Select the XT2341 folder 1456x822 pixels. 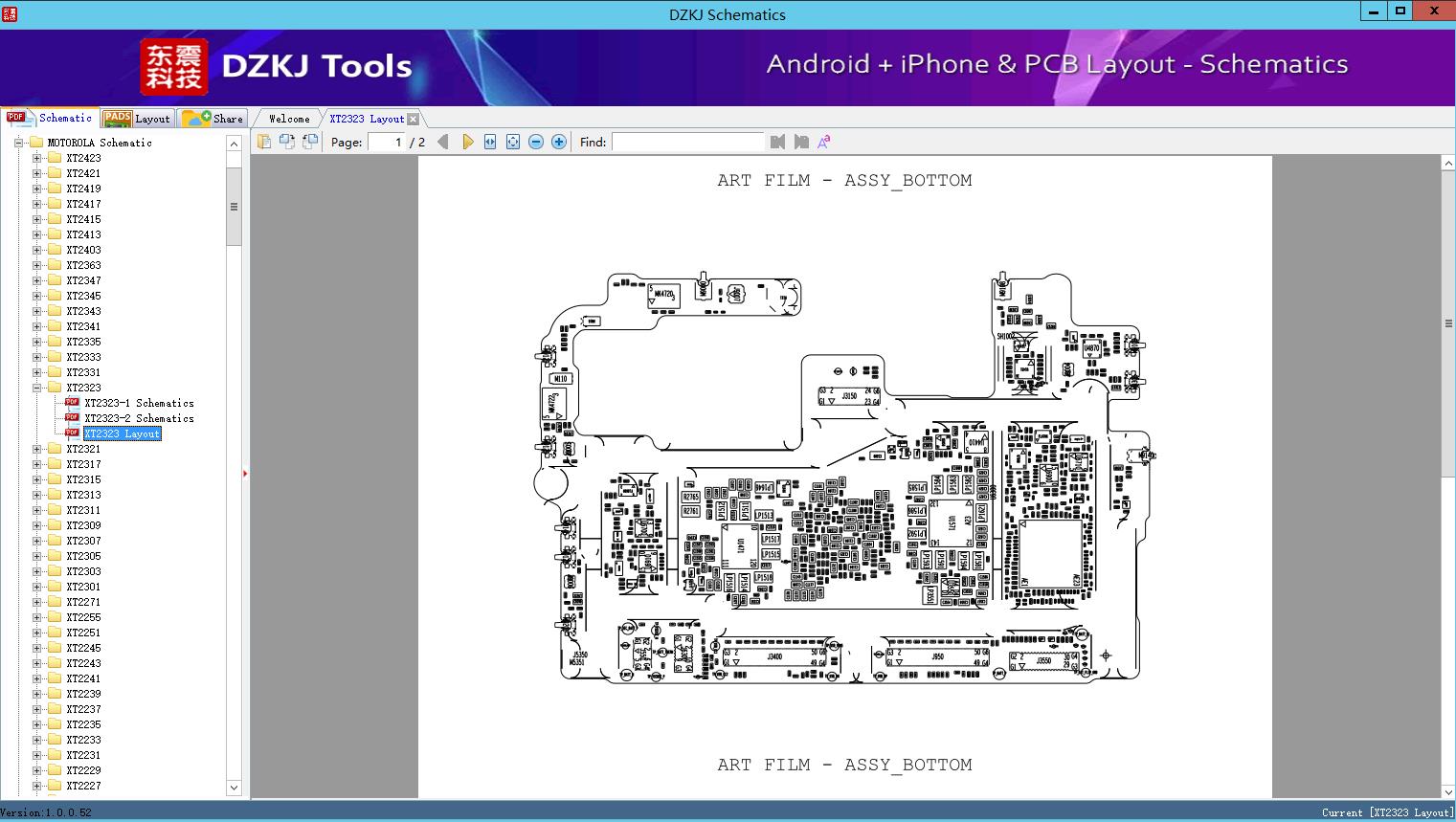(83, 326)
